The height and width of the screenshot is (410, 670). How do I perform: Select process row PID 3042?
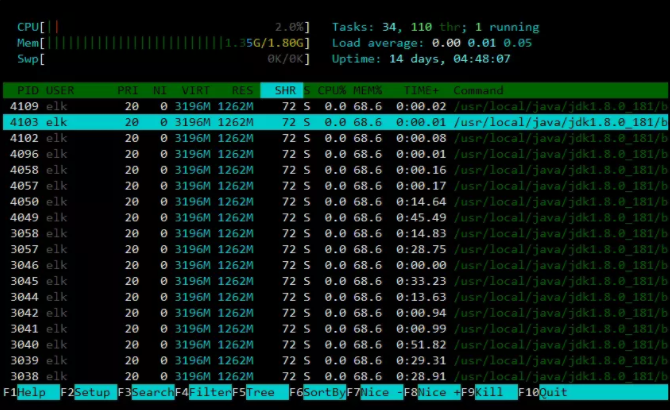335,313
